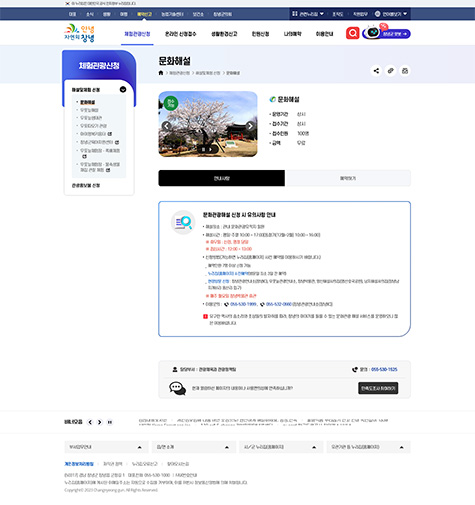475x505 pixels.
Task: Open 나의예약 main menu
Action: pos(293,34)
